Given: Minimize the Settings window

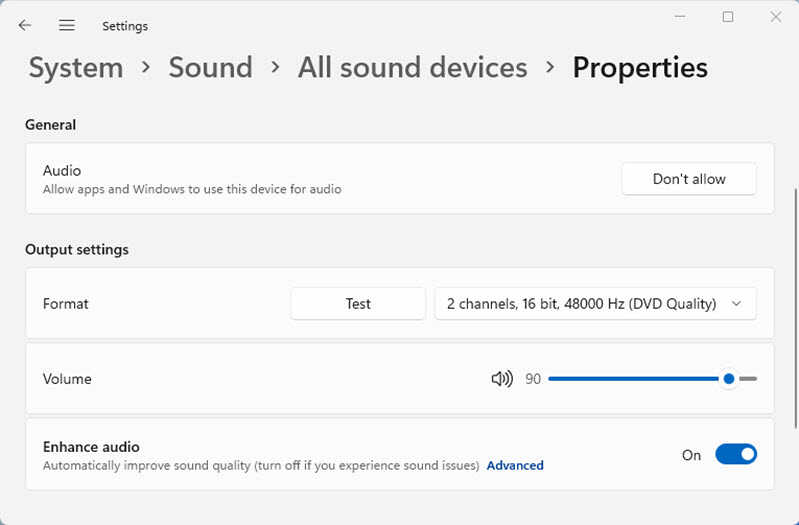Looking at the screenshot, I should [x=680, y=17].
